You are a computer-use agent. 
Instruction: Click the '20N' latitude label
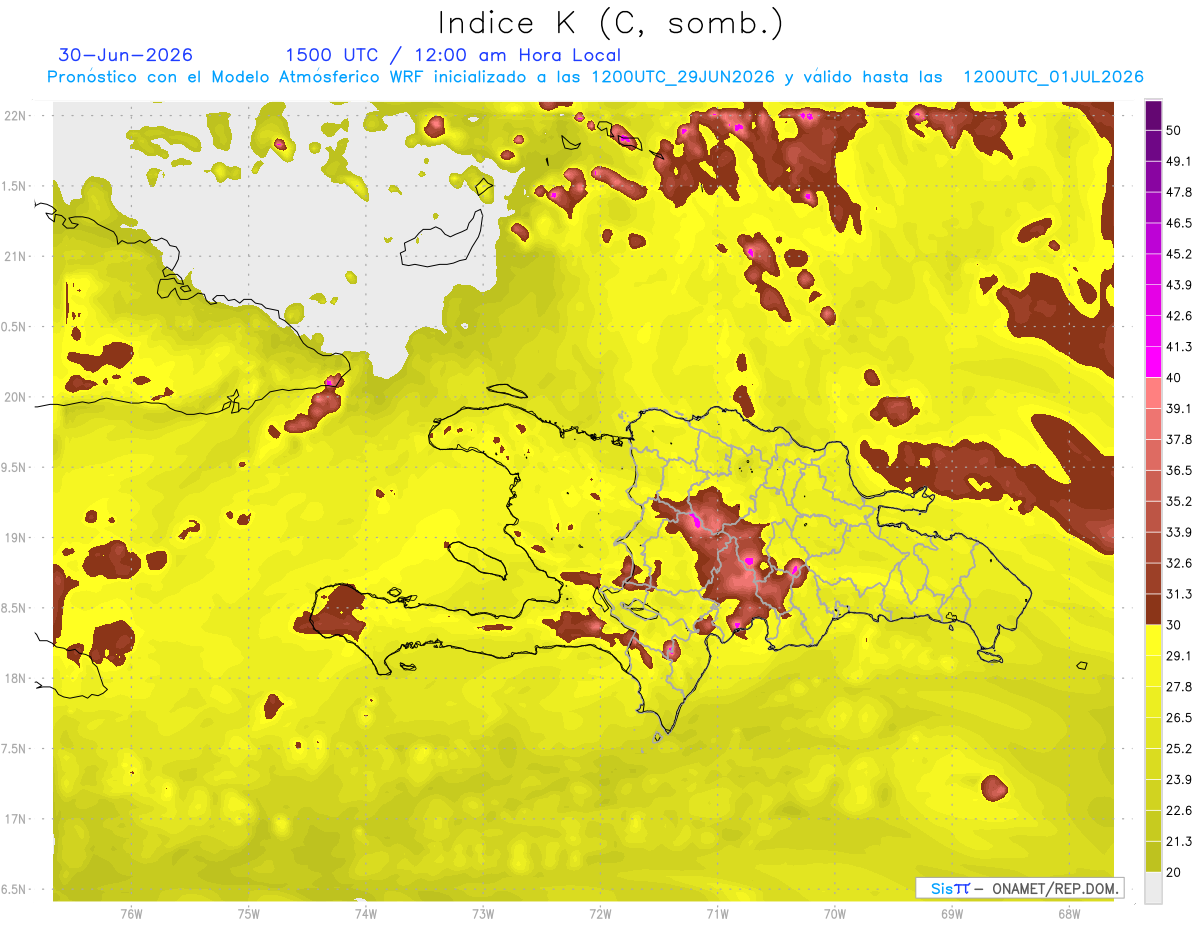pyautogui.click(x=17, y=398)
